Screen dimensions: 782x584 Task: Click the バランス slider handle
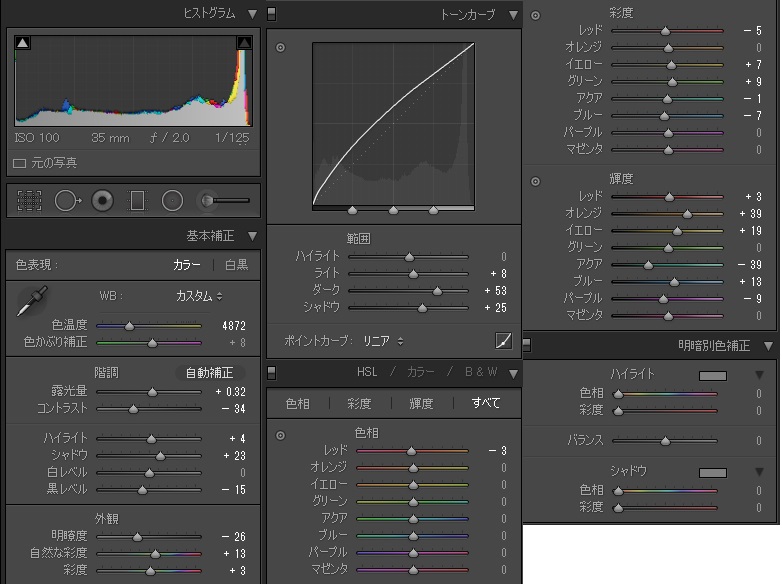(x=665, y=441)
